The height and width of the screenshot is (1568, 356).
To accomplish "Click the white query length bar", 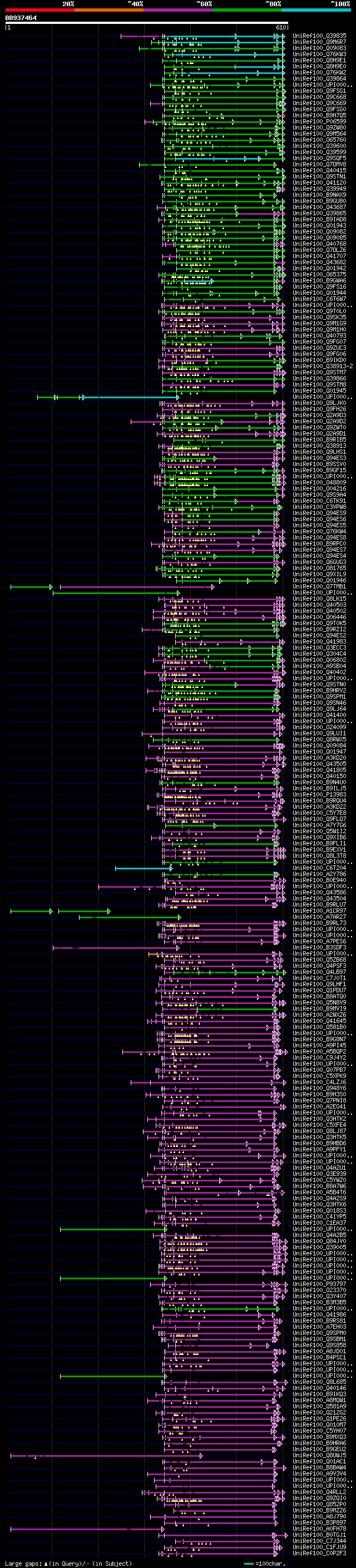I will pos(147,23).
